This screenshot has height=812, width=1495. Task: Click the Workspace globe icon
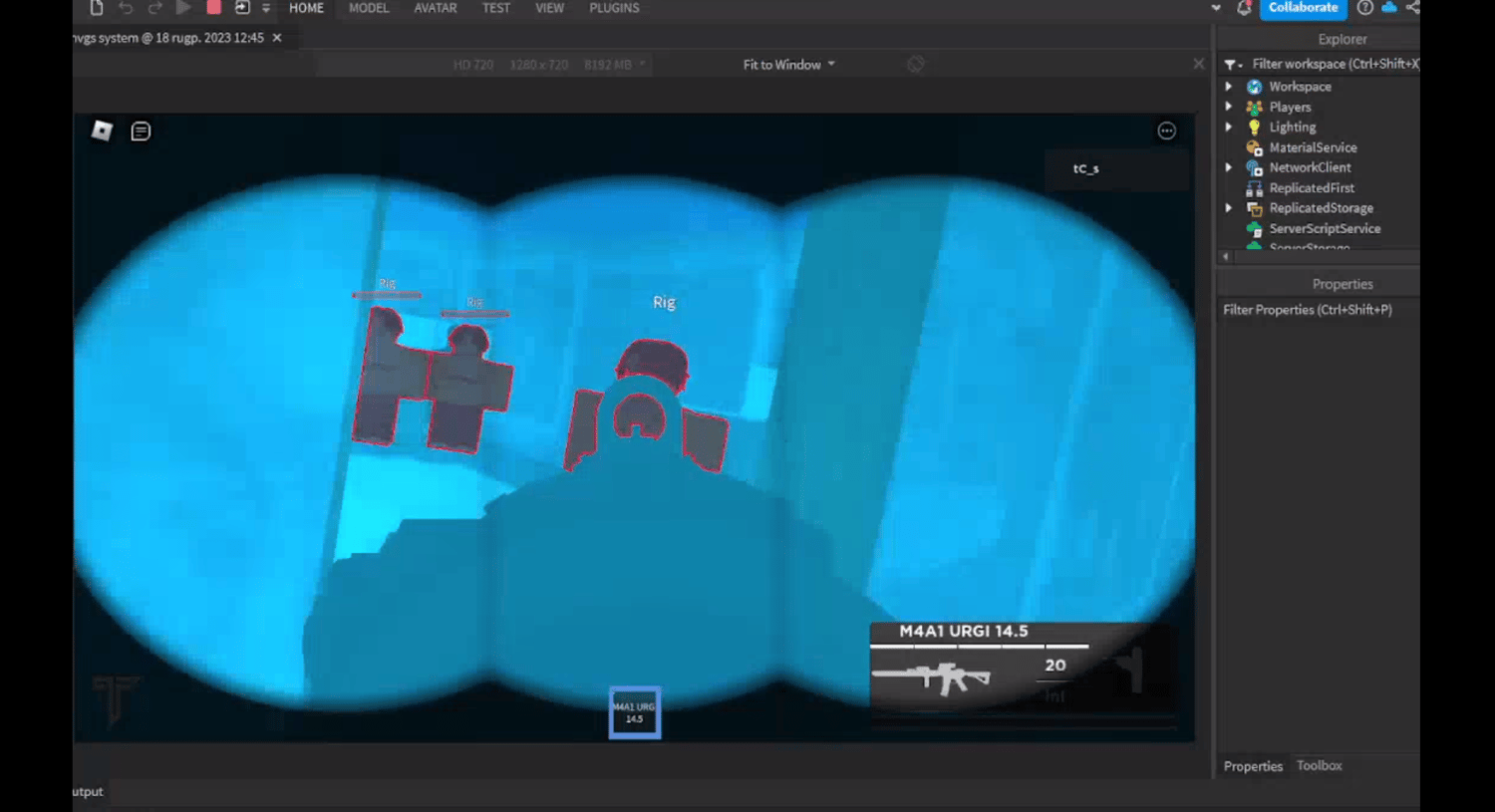1255,87
